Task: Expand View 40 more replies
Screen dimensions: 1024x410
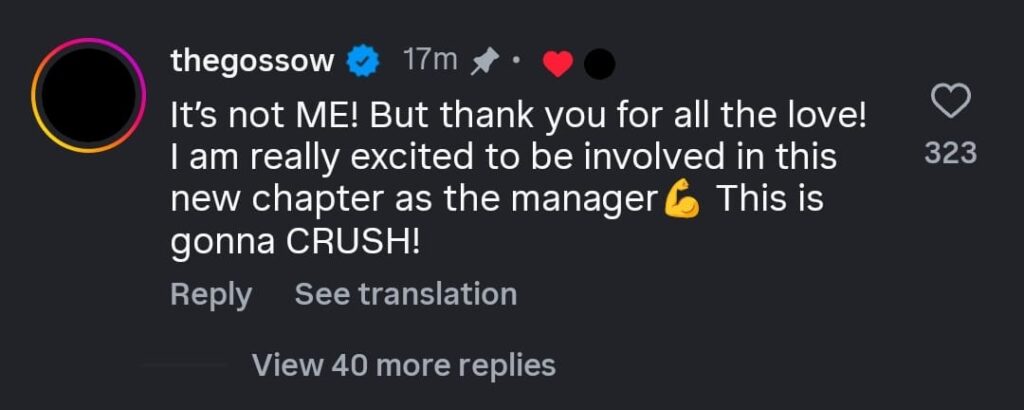Action: coord(403,365)
